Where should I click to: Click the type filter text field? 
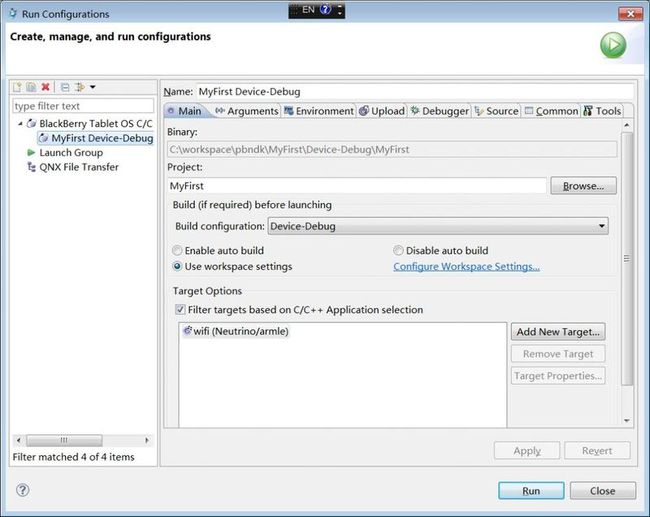pyautogui.click(x=83, y=106)
